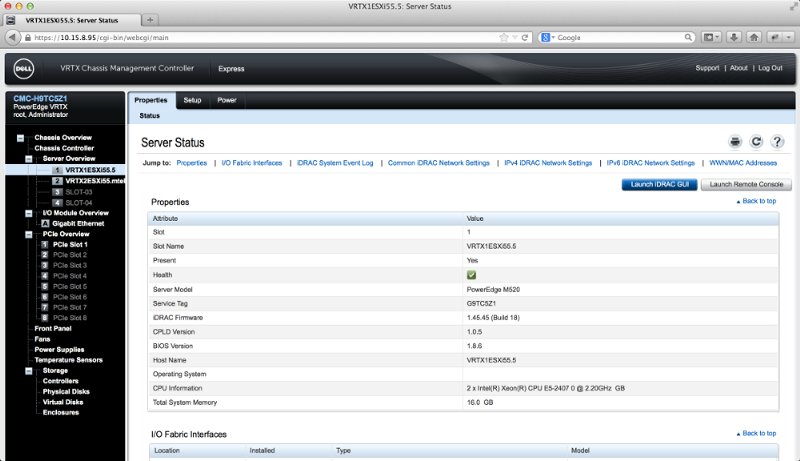The image size is (800, 461).
Task: Click the Launch Remote Console button
Action: click(x=746, y=184)
